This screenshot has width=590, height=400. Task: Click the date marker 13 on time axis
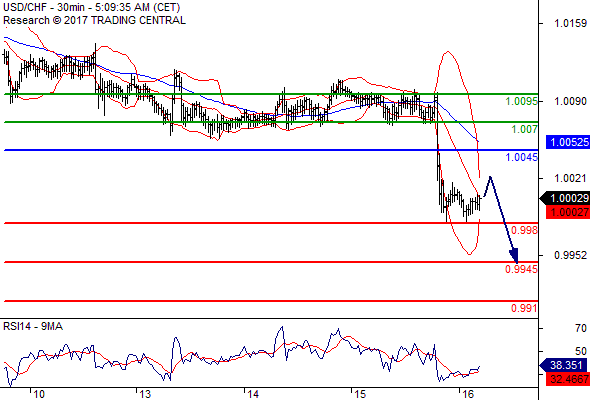click(x=145, y=394)
